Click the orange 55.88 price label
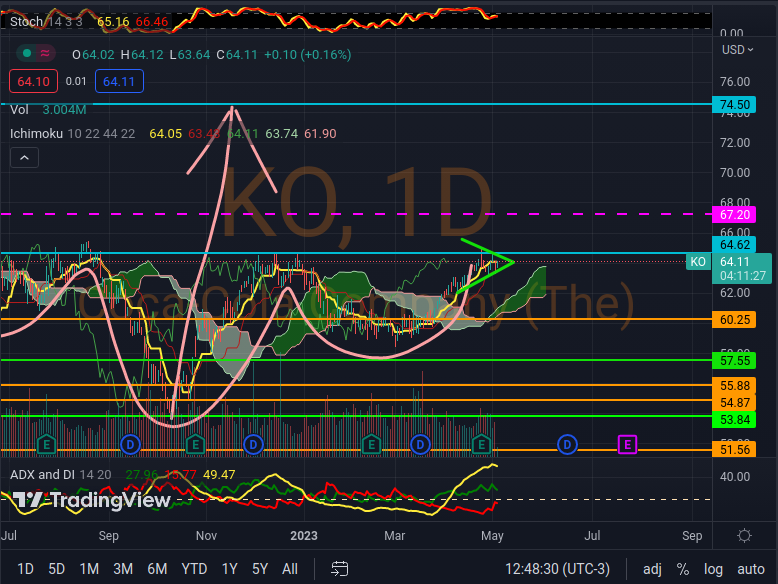The height and width of the screenshot is (584, 778). (x=734, y=386)
